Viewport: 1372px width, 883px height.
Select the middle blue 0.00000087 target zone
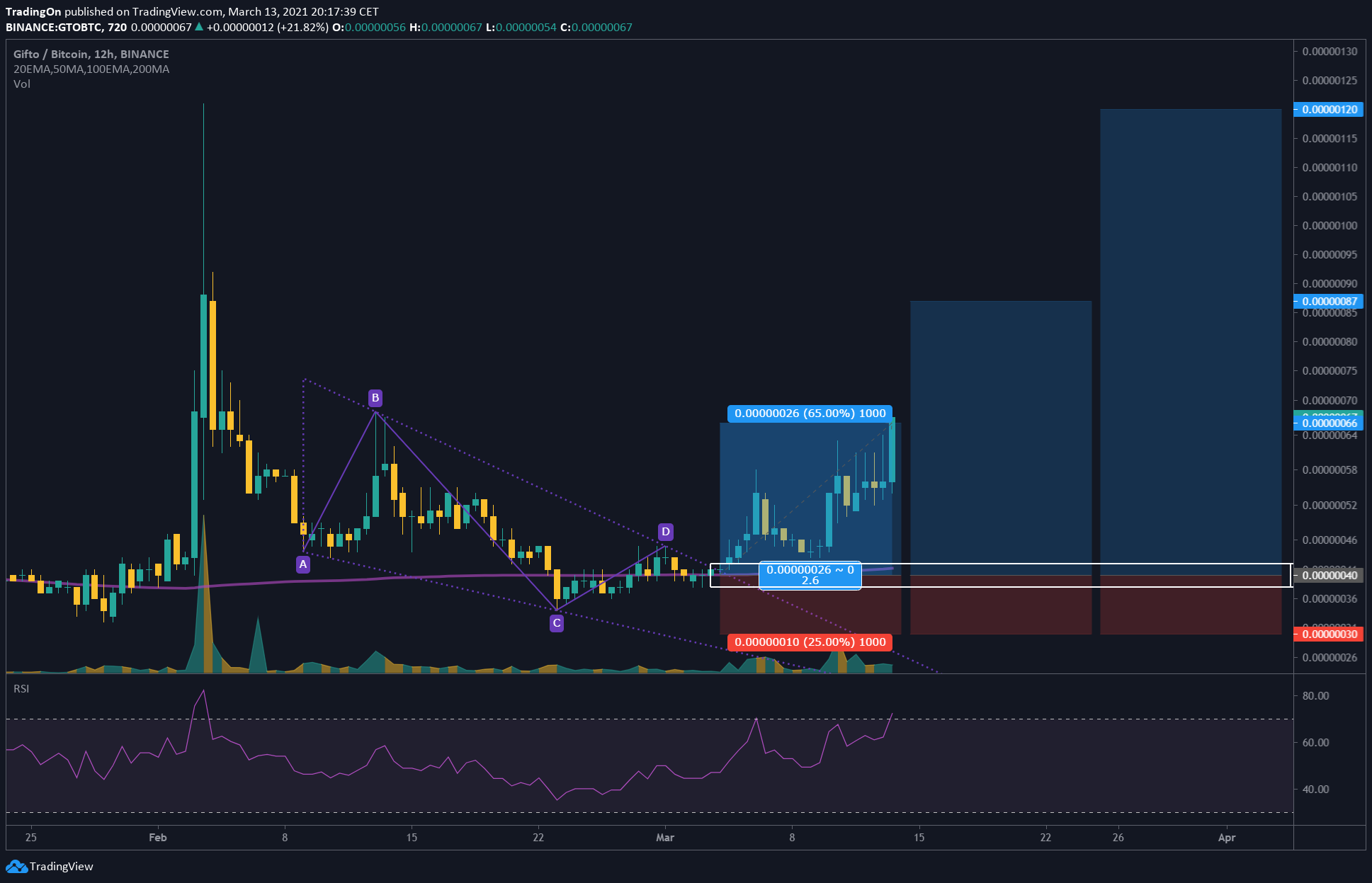[x=1001, y=438]
